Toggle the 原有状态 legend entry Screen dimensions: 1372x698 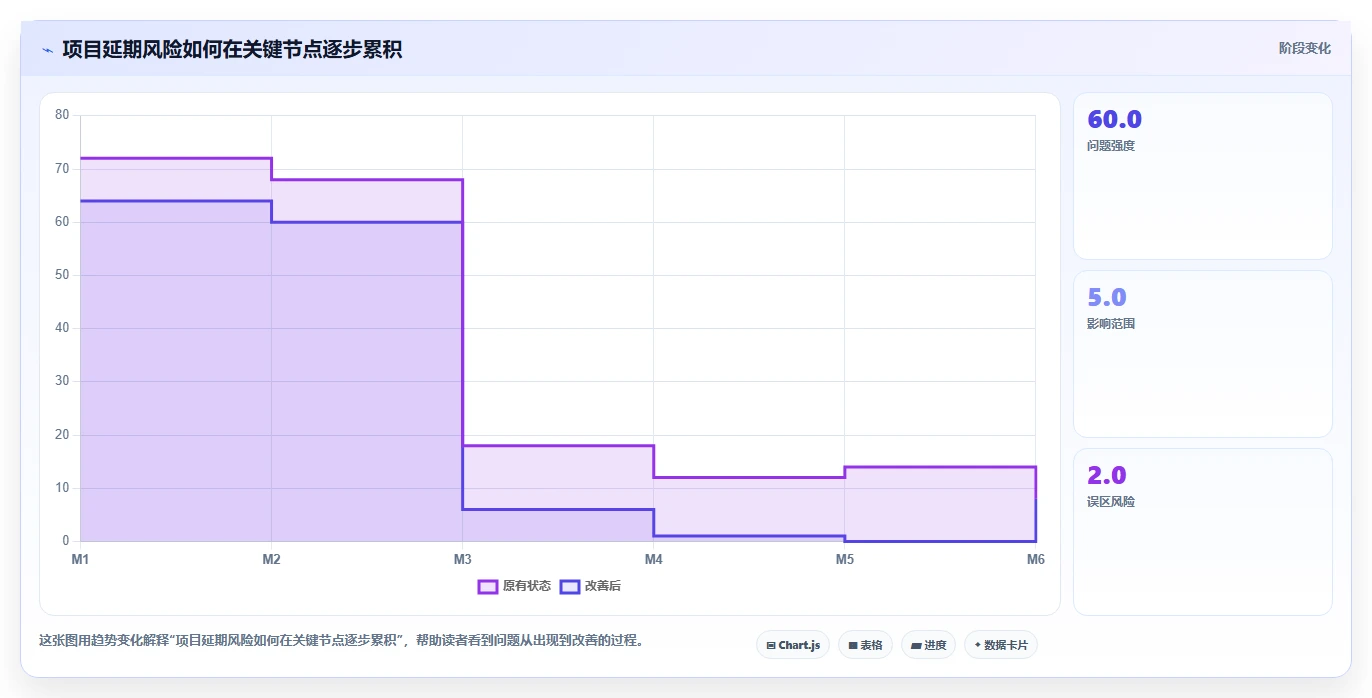coord(514,586)
